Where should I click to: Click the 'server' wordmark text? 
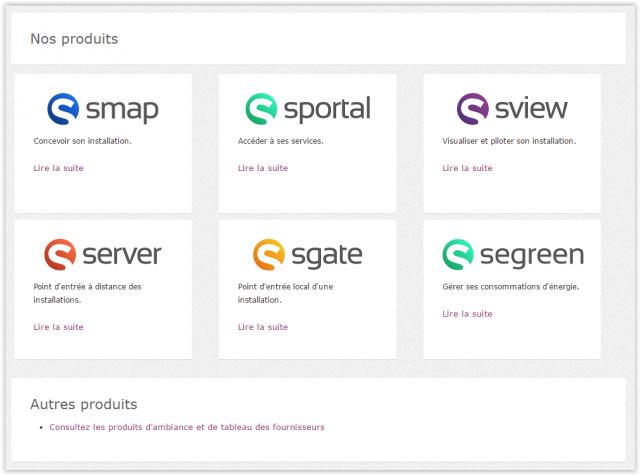point(122,255)
